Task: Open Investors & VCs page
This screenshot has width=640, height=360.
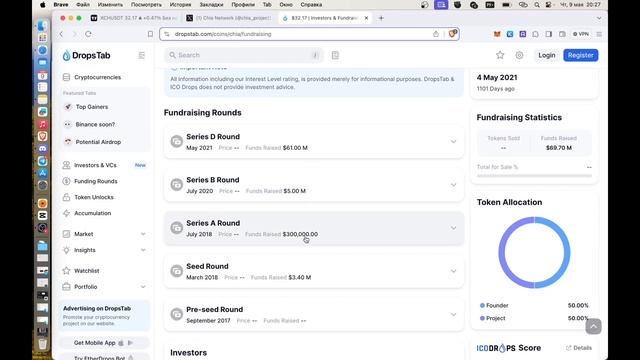Action: 95,165
